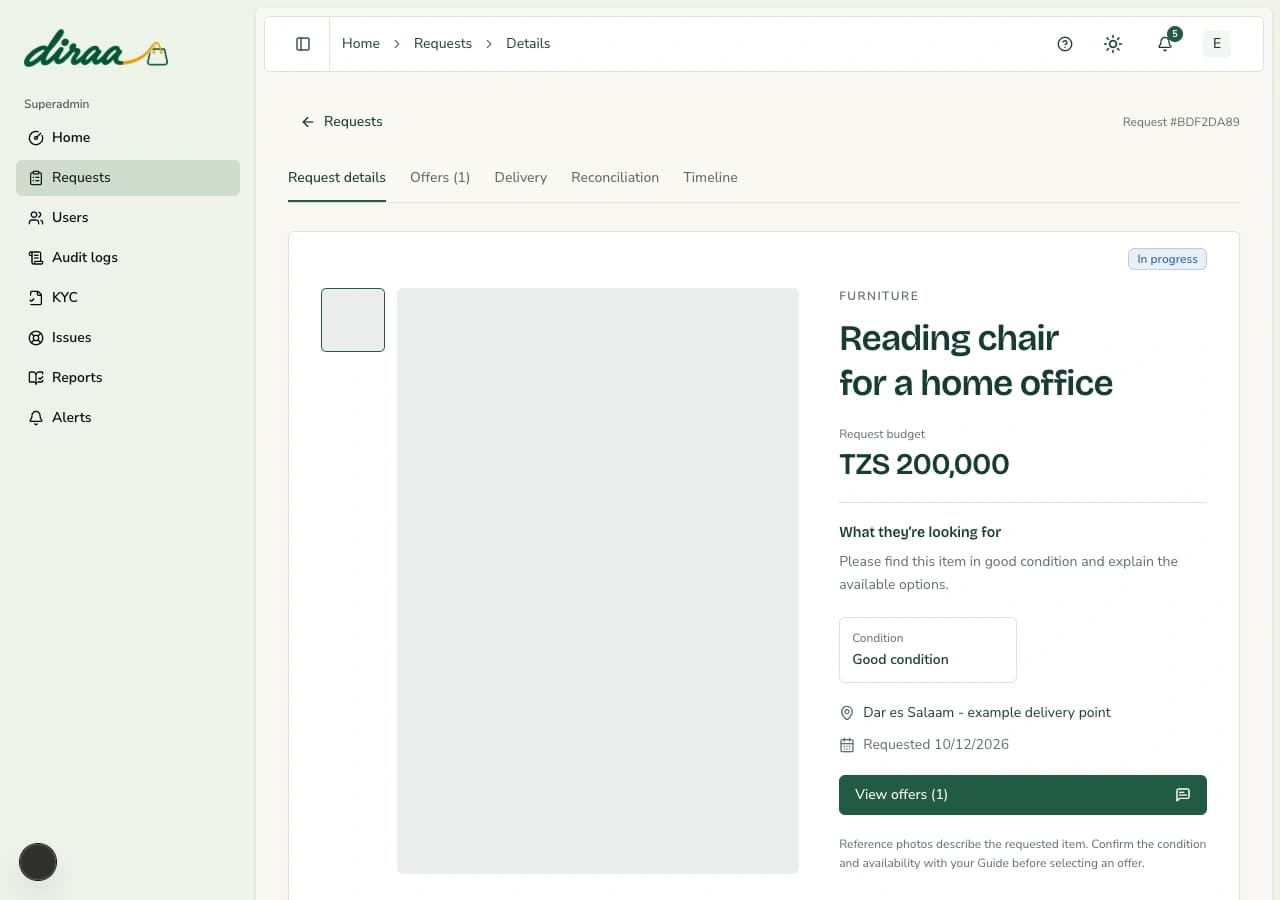Switch to the Delivery tab

tap(521, 177)
